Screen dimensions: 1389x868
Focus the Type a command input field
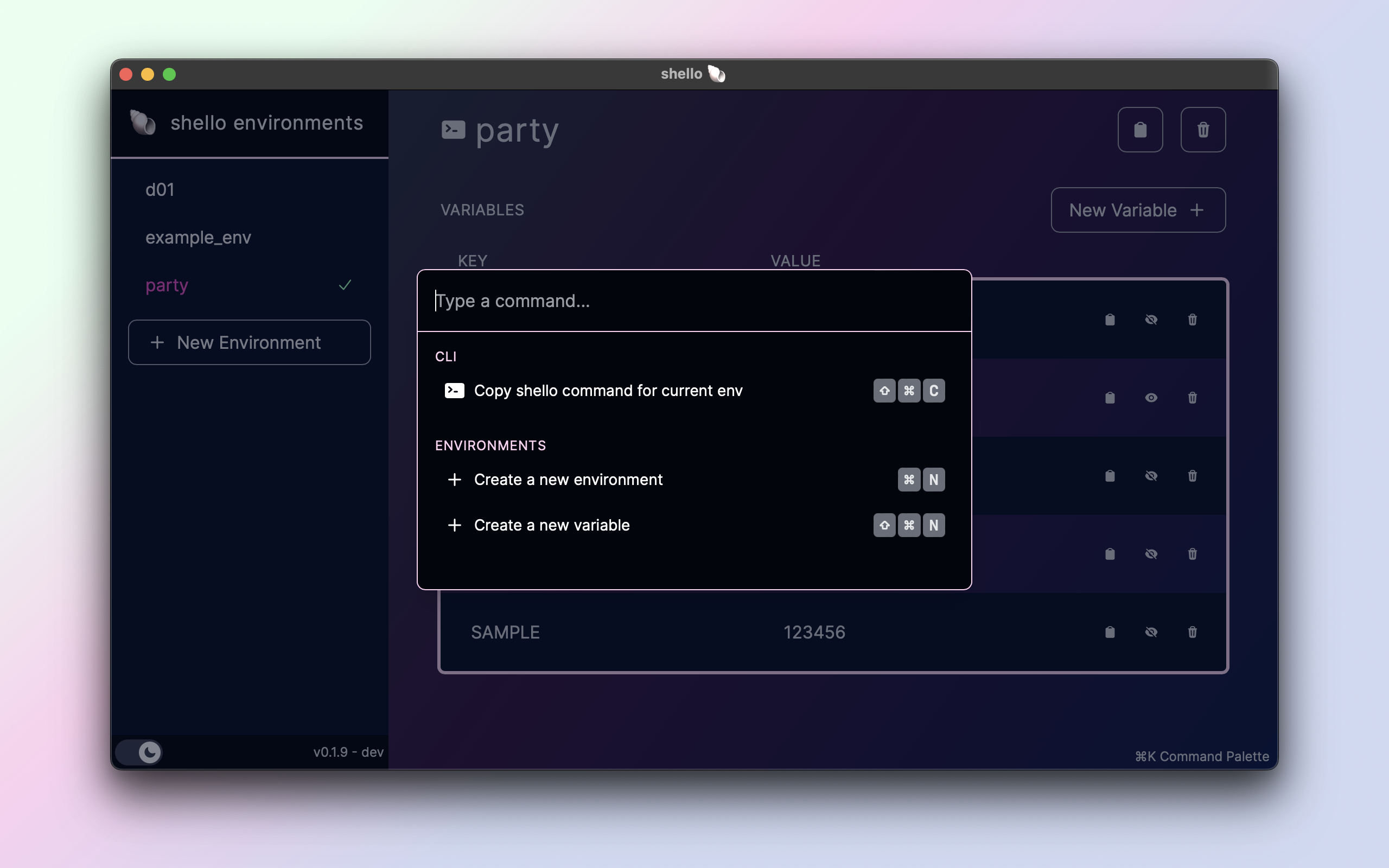pos(694,301)
